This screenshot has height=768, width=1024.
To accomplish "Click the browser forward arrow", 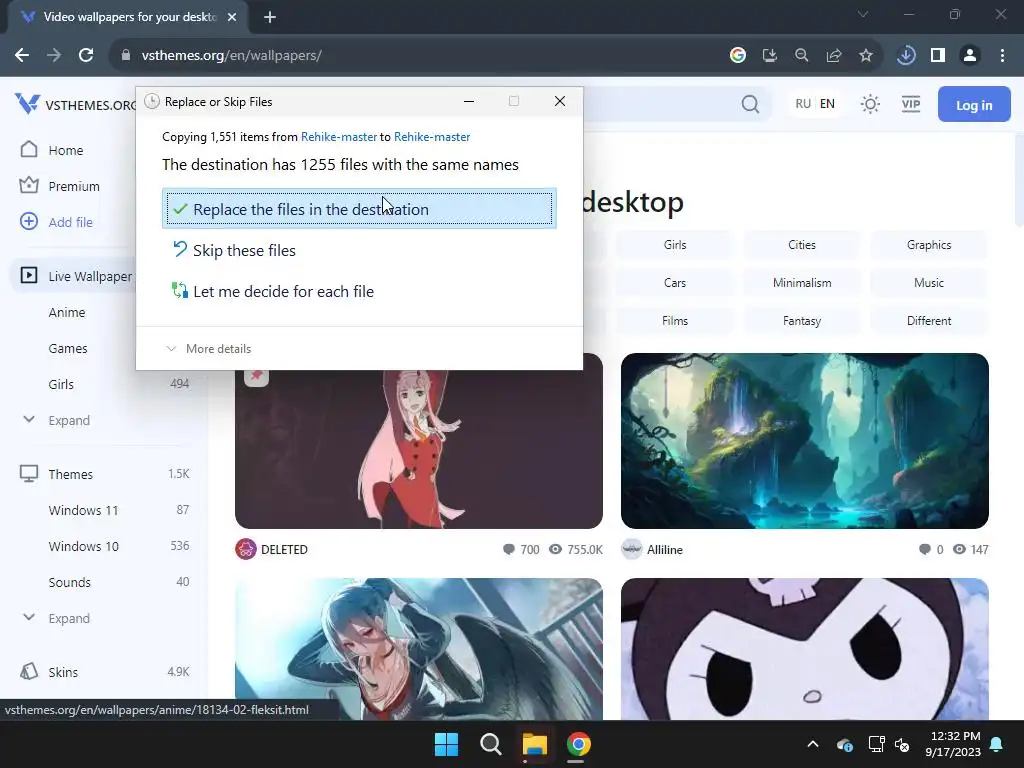I will coord(54,56).
